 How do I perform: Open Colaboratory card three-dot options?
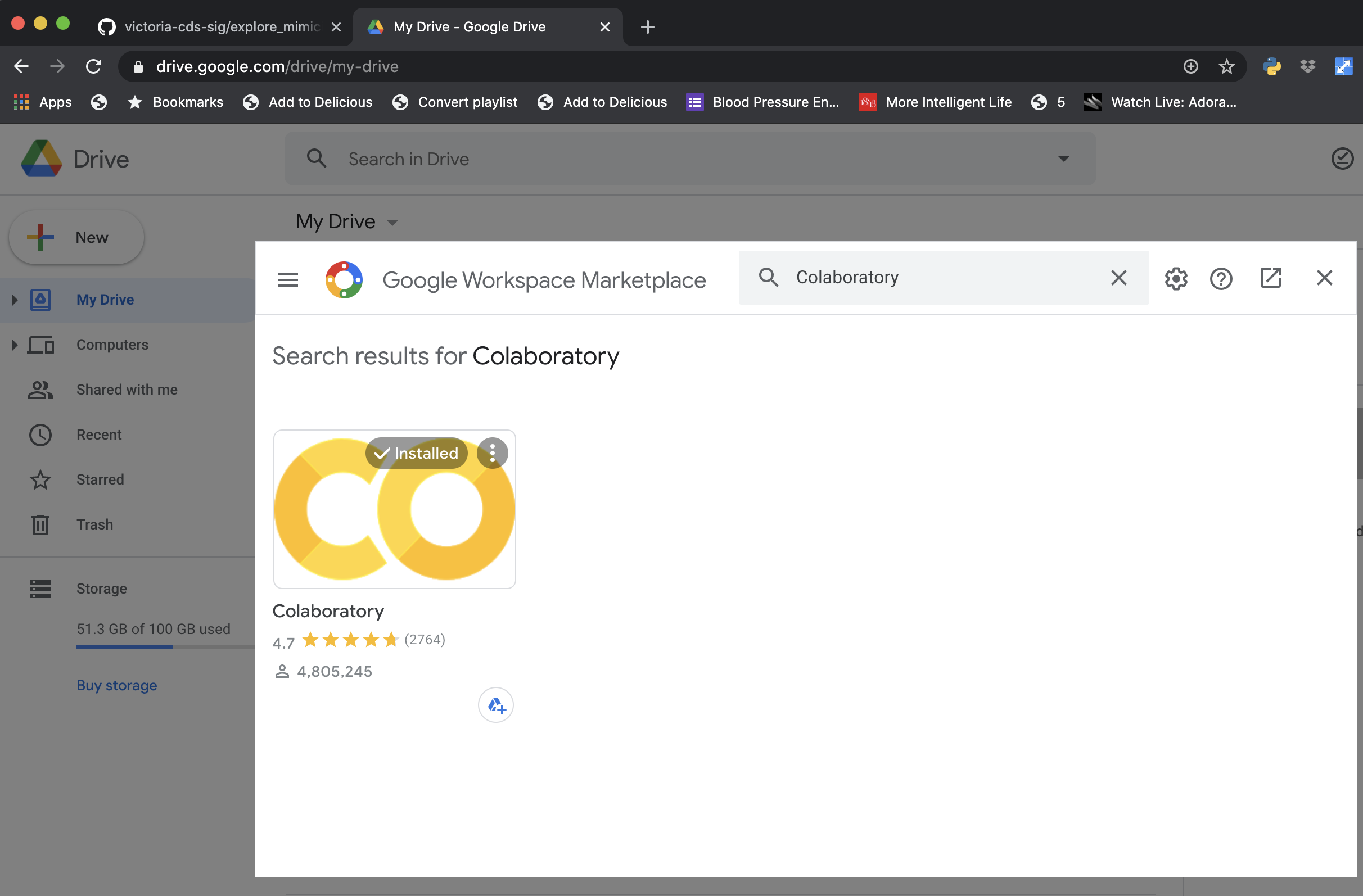pos(492,454)
